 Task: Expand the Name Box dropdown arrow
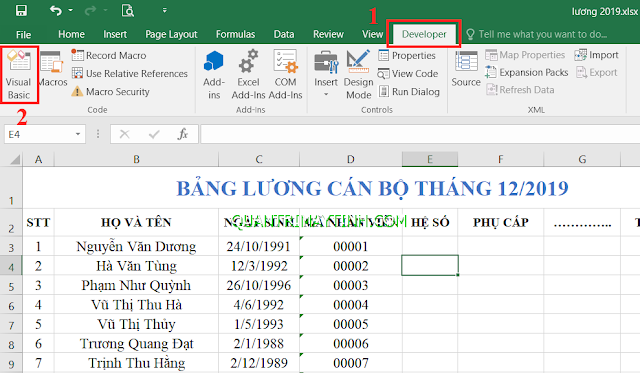click(78, 134)
